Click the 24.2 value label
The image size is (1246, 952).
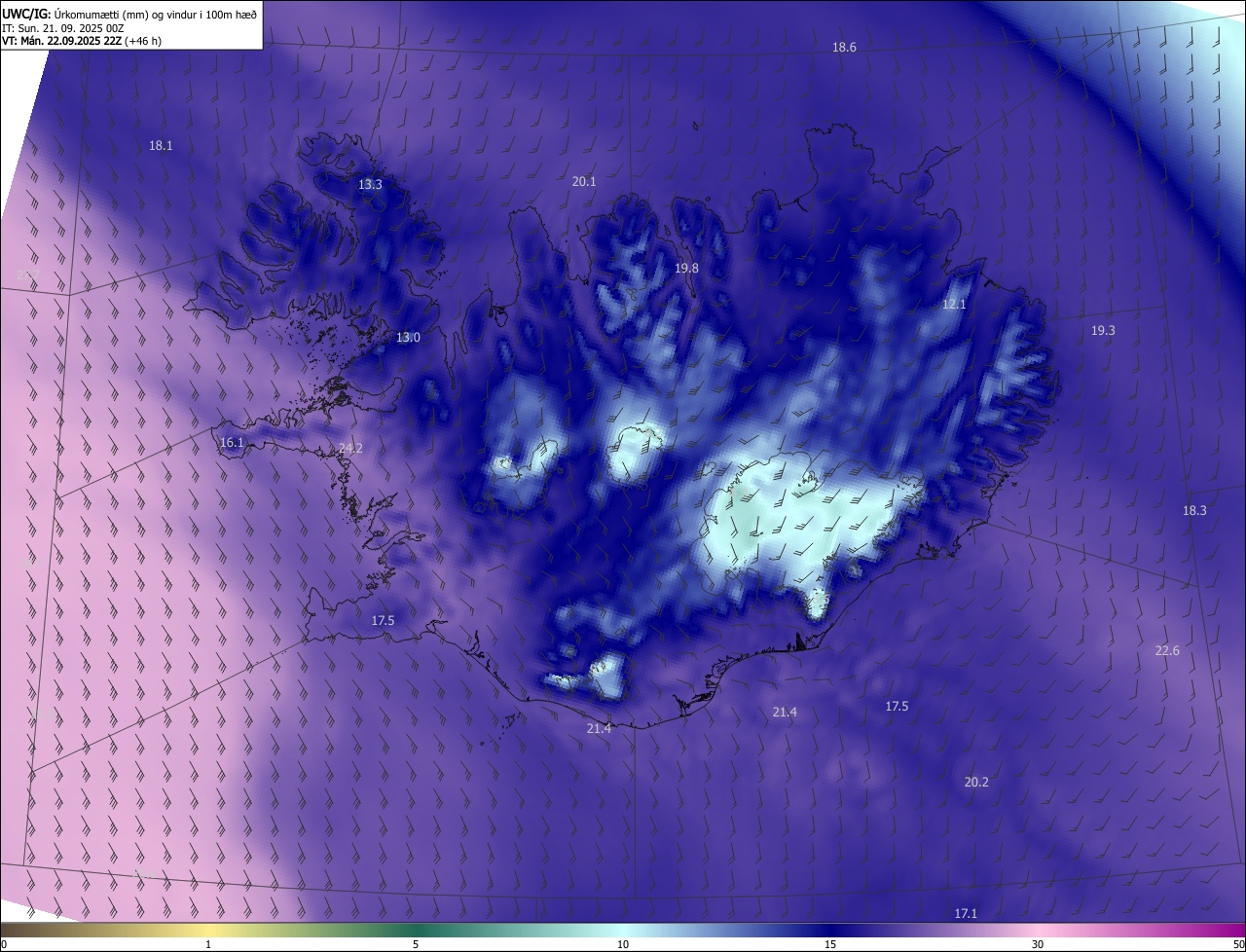350,449
